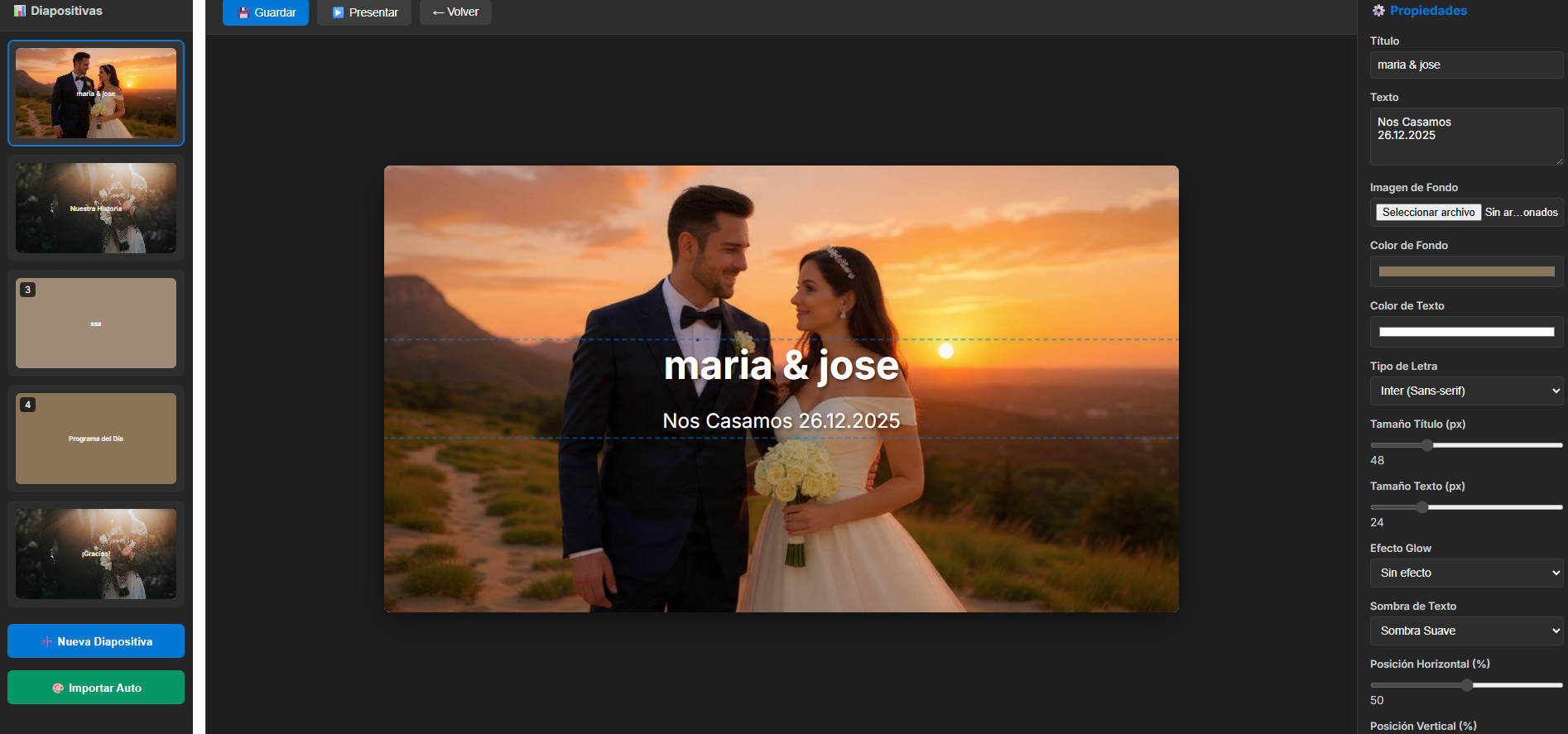Click the play icon on Presentar
Image resolution: width=1568 pixels, height=734 pixels.
(338, 12)
